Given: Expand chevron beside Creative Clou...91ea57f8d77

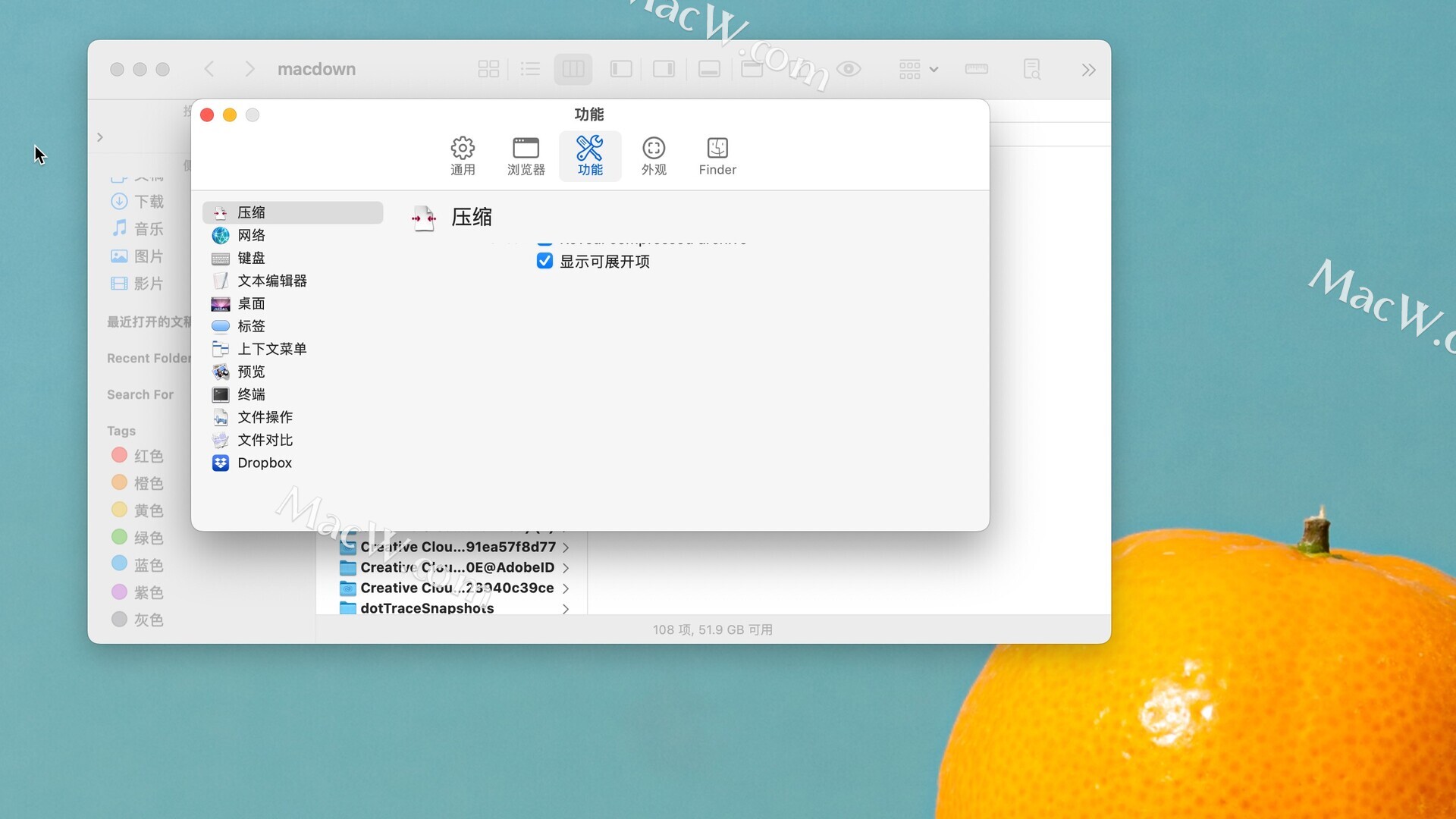Looking at the screenshot, I should (566, 548).
